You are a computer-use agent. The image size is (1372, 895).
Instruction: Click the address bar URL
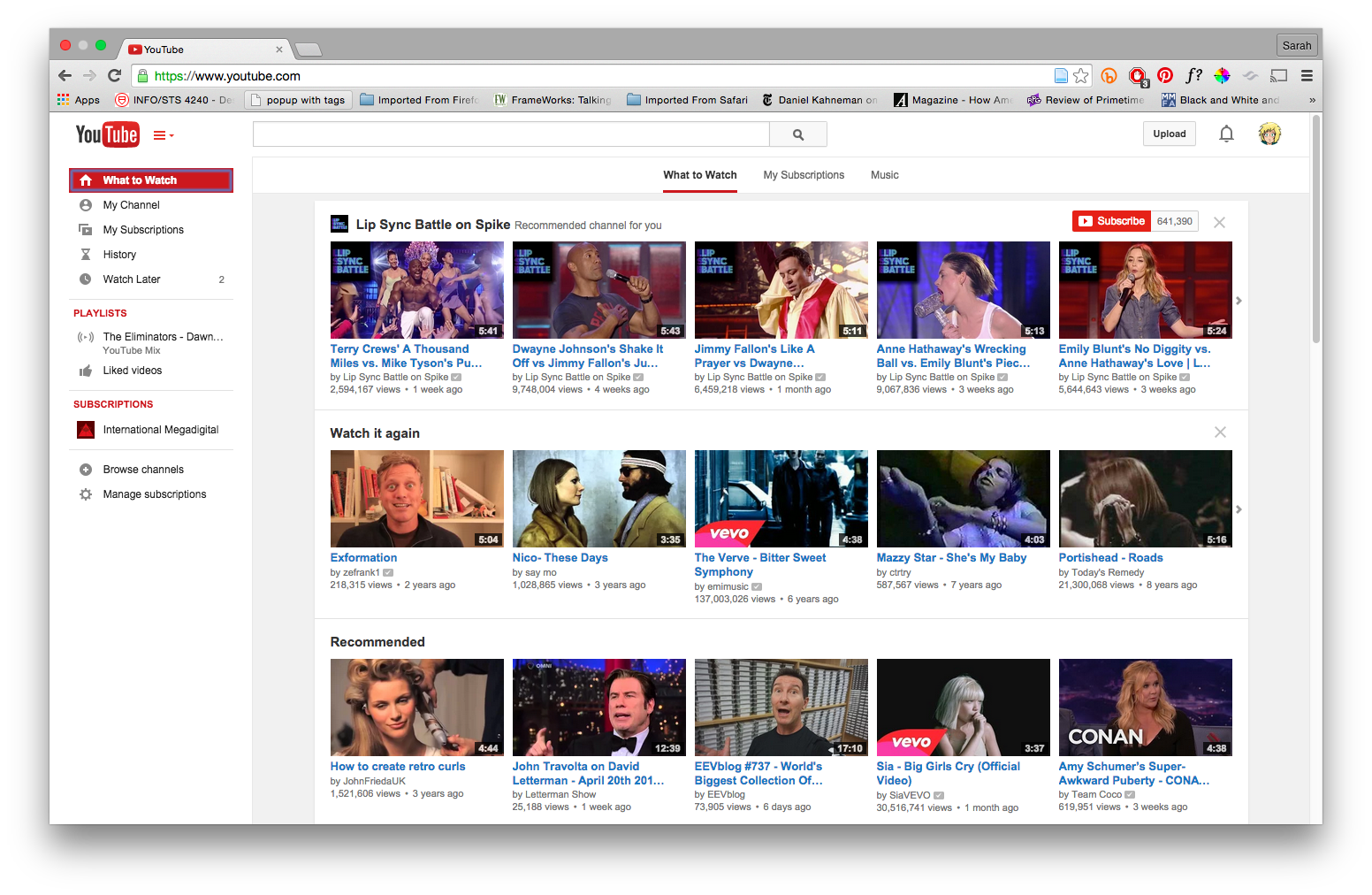pos(227,76)
